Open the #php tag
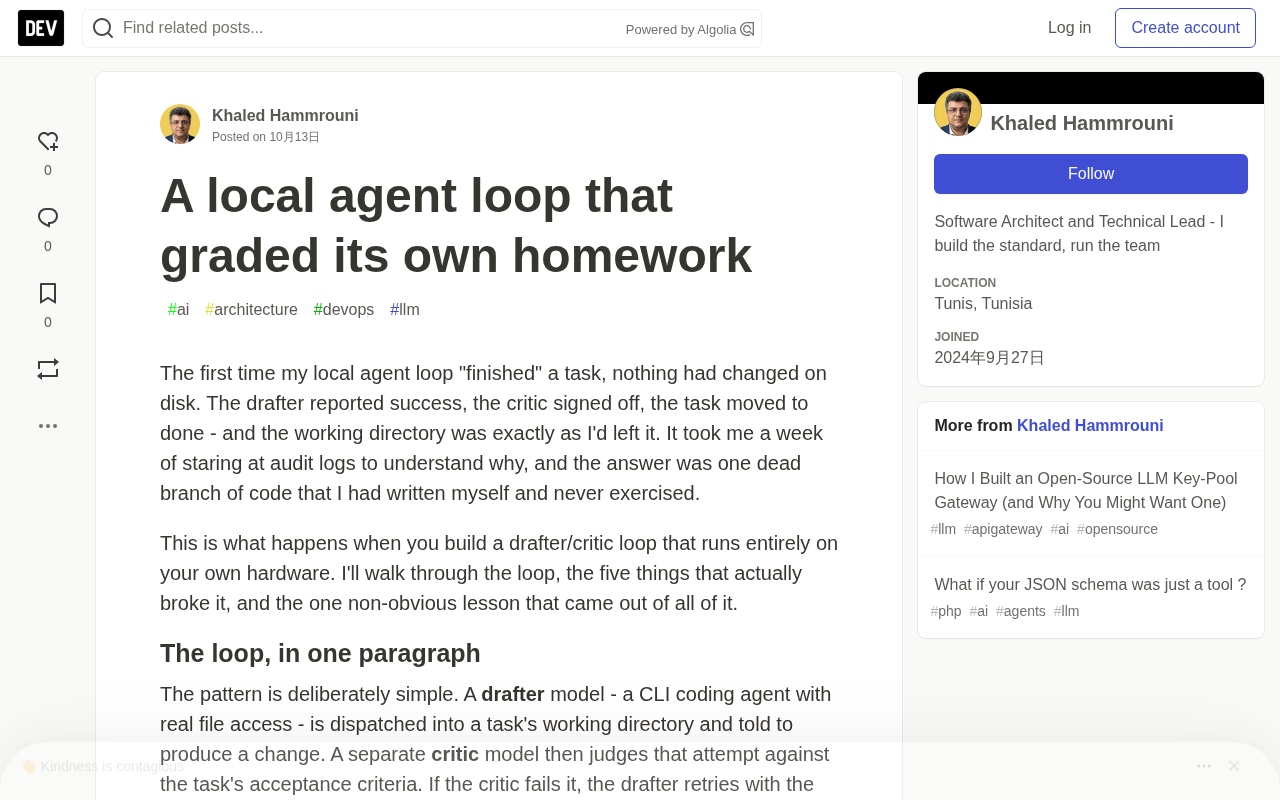 946,611
